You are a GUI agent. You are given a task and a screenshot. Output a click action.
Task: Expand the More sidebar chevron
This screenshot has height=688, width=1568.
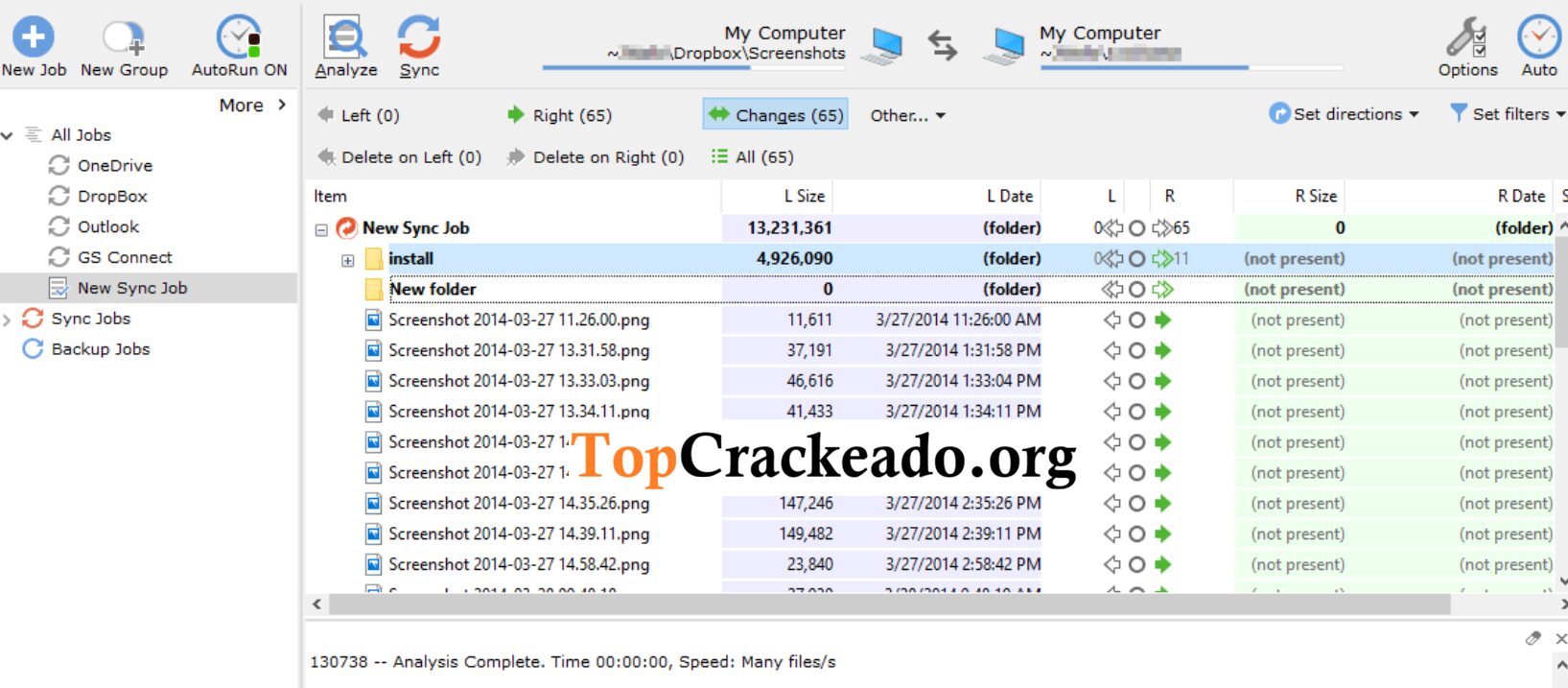[282, 105]
